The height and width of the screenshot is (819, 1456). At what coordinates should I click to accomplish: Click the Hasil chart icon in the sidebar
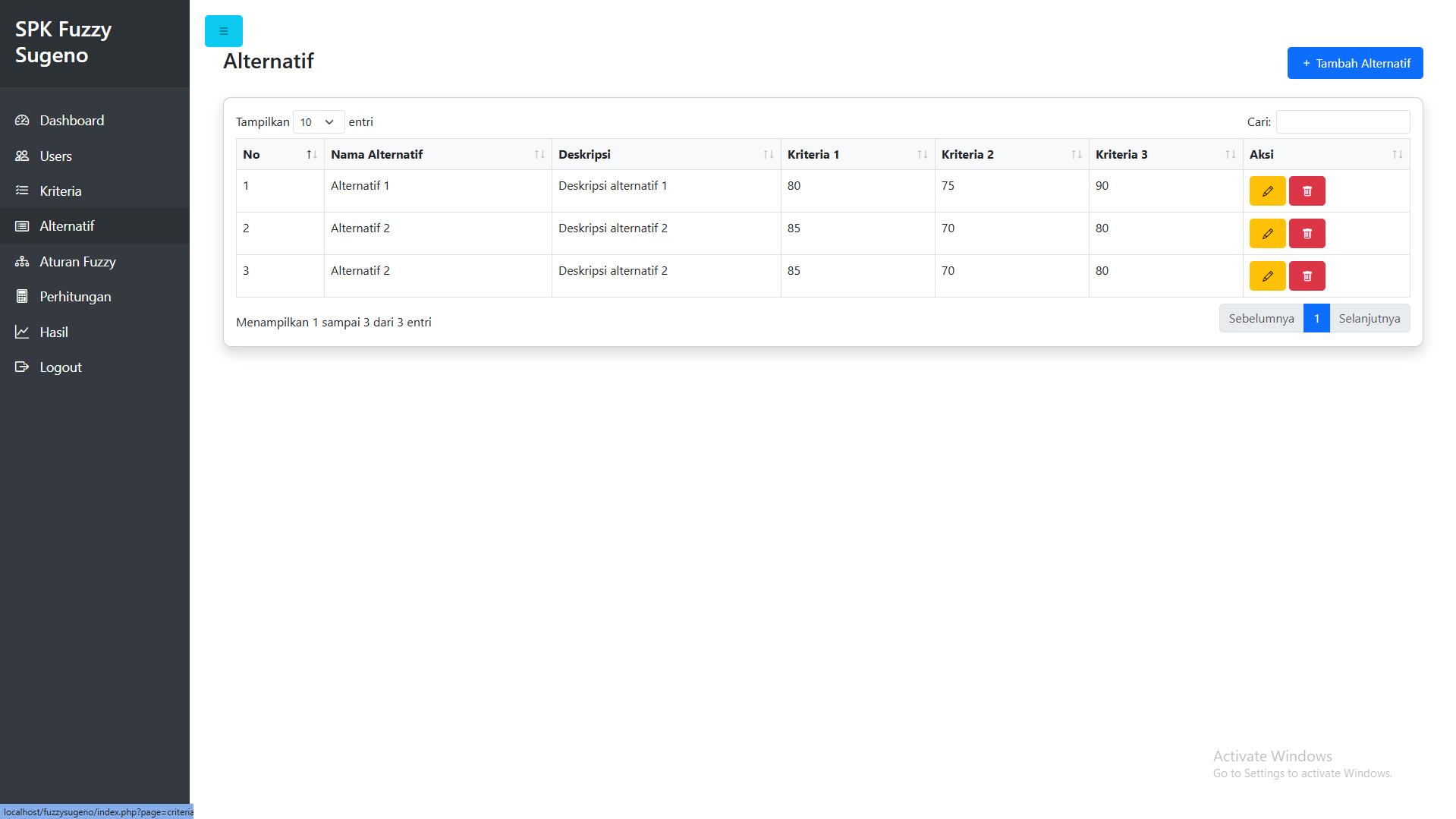(x=22, y=332)
